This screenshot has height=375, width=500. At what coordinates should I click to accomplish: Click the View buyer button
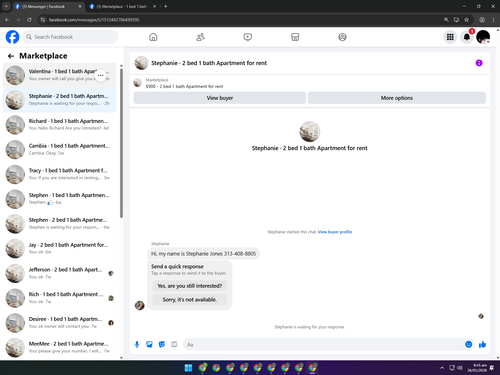pyautogui.click(x=220, y=98)
